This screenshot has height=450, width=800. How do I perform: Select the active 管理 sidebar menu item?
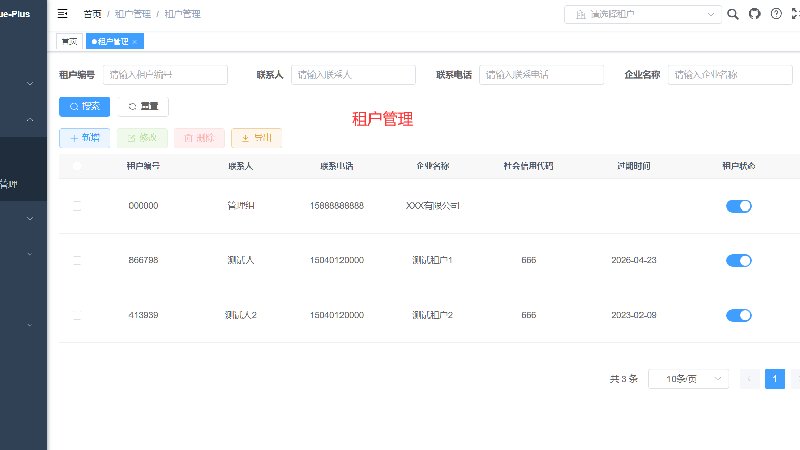coord(23,184)
